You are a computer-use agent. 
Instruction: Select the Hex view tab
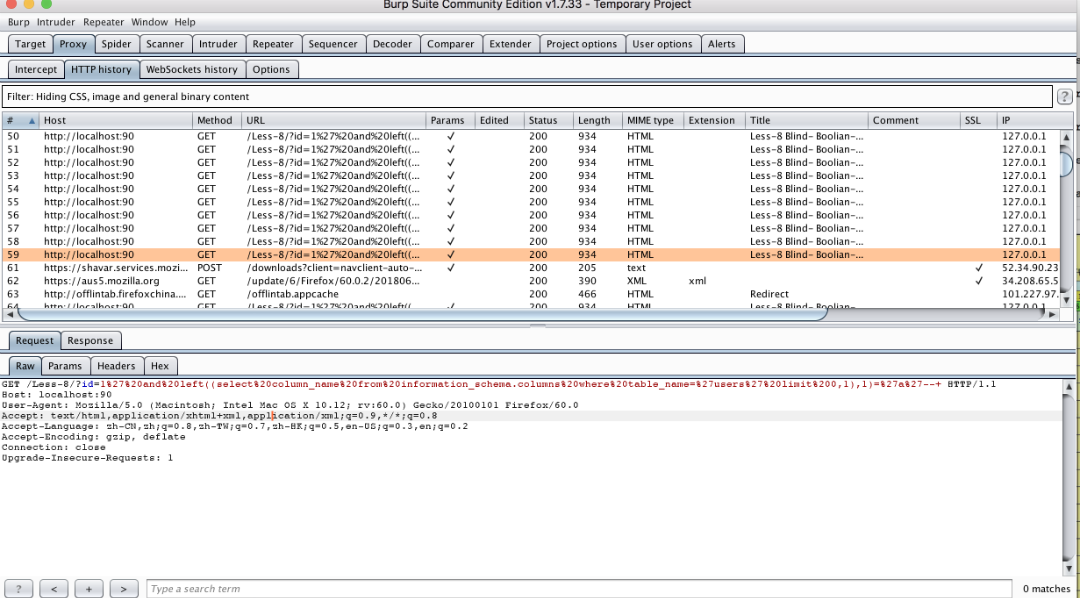tap(160, 366)
